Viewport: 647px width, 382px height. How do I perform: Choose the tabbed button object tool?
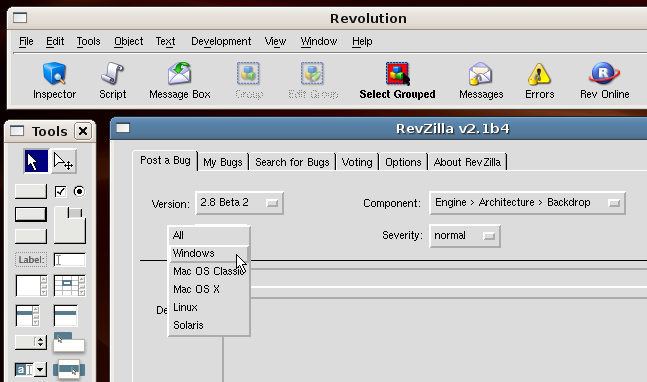click(70, 225)
